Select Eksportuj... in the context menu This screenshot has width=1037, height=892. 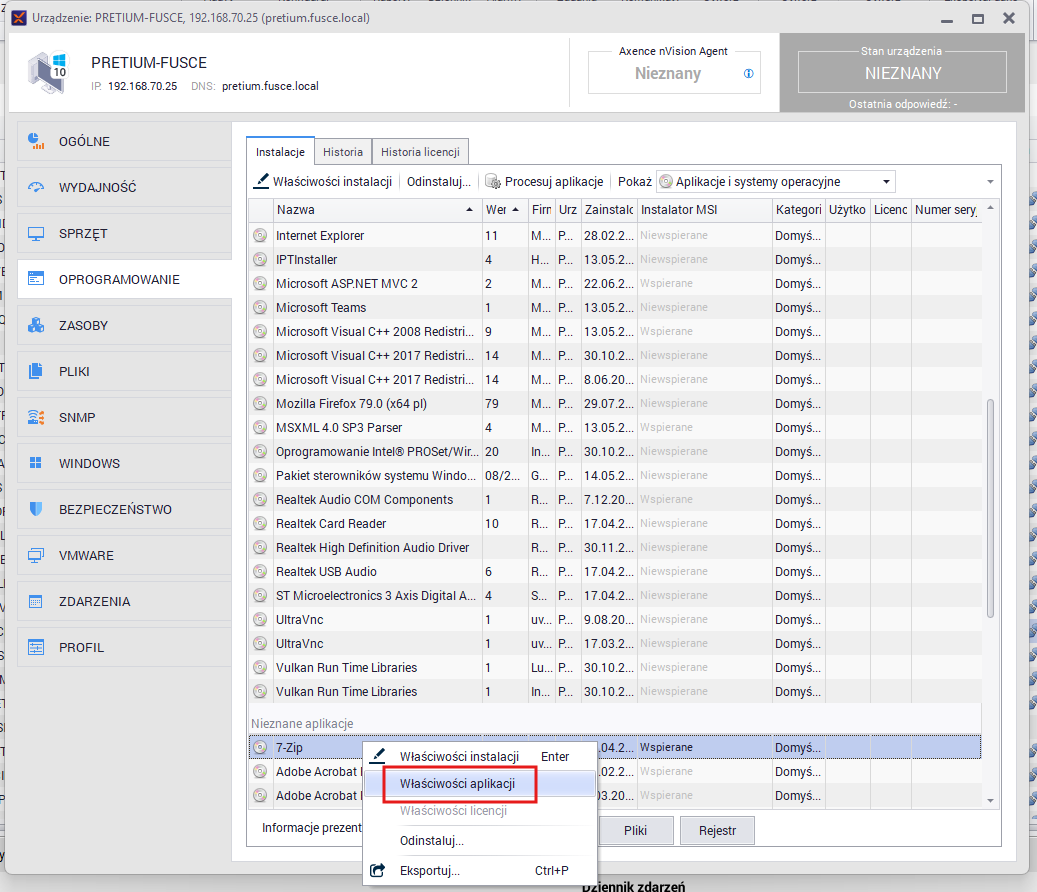(430, 870)
